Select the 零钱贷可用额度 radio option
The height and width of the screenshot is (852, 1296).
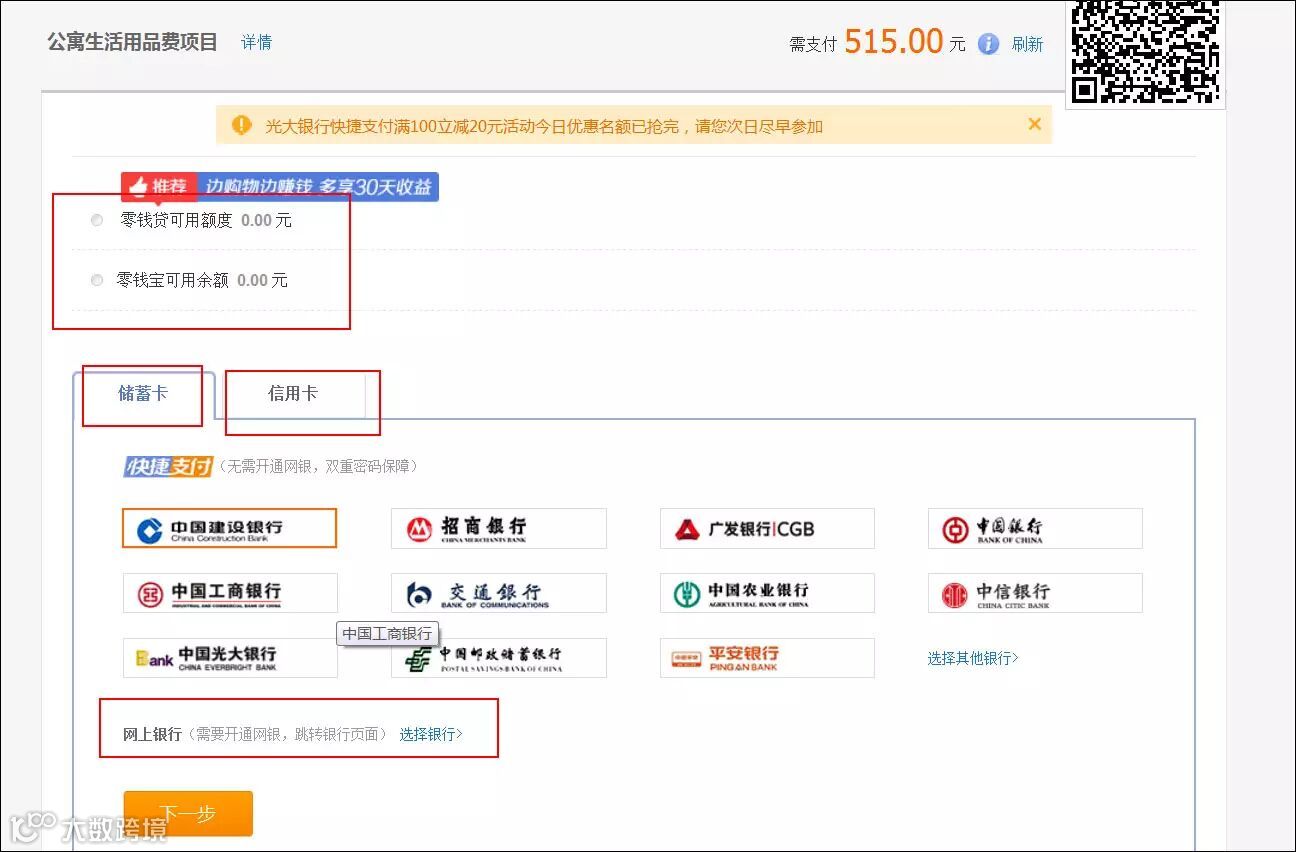[97, 220]
